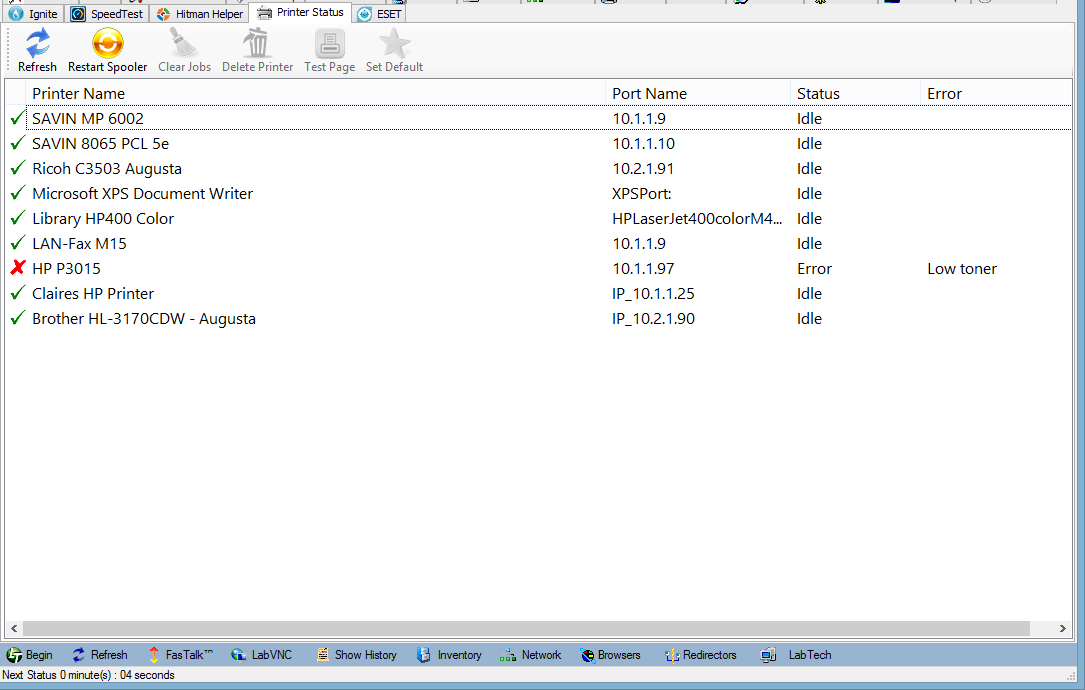Select the LAN-Fax M15 row
This screenshot has height=690, width=1085.
tap(538, 243)
